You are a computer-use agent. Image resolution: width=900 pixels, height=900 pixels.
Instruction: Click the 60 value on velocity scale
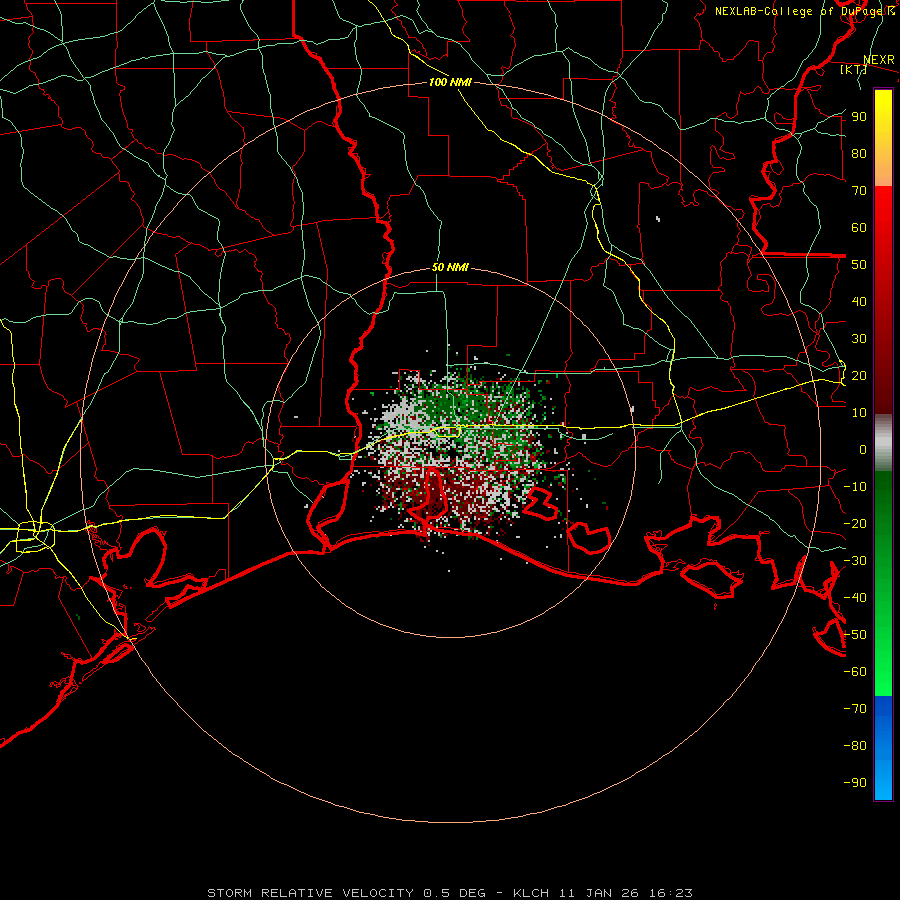[859, 228]
